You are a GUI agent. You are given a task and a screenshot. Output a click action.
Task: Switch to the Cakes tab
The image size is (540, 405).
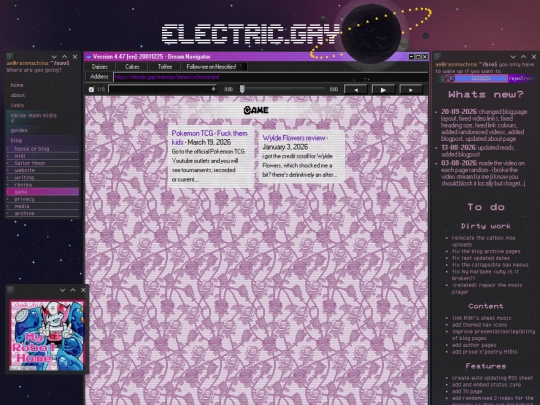click(x=132, y=67)
